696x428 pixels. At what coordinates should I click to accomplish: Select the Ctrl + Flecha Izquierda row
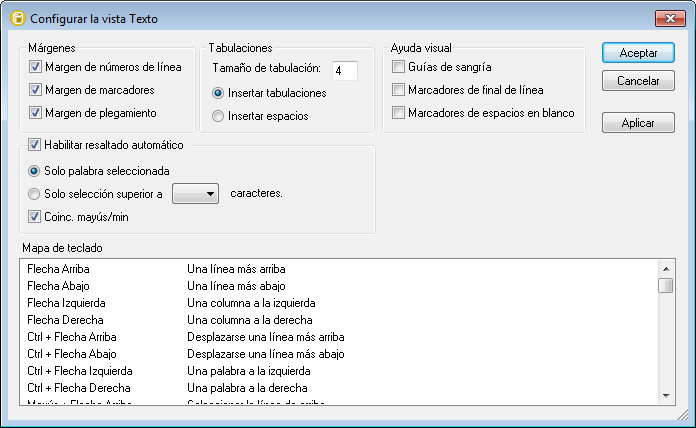[339, 371]
